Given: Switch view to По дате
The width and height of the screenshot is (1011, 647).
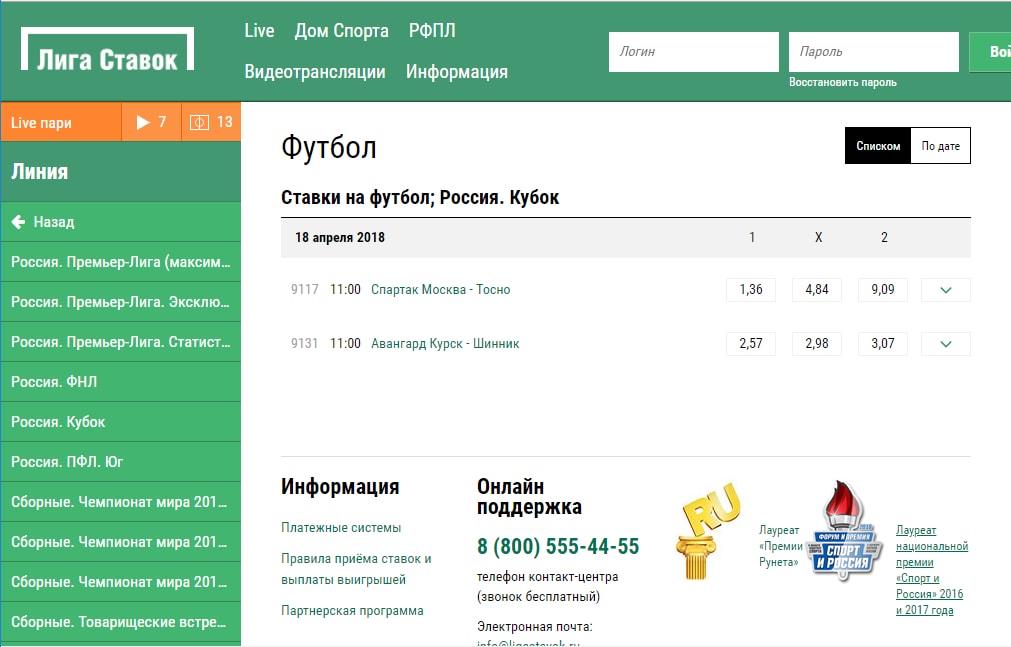Looking at the screenshot, I should point(940,146).
